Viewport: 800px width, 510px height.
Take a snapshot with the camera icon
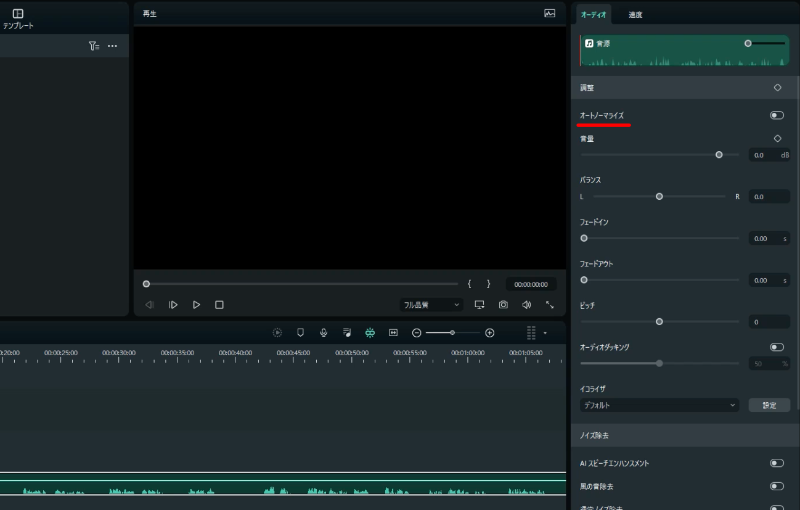tap(503, 304)
